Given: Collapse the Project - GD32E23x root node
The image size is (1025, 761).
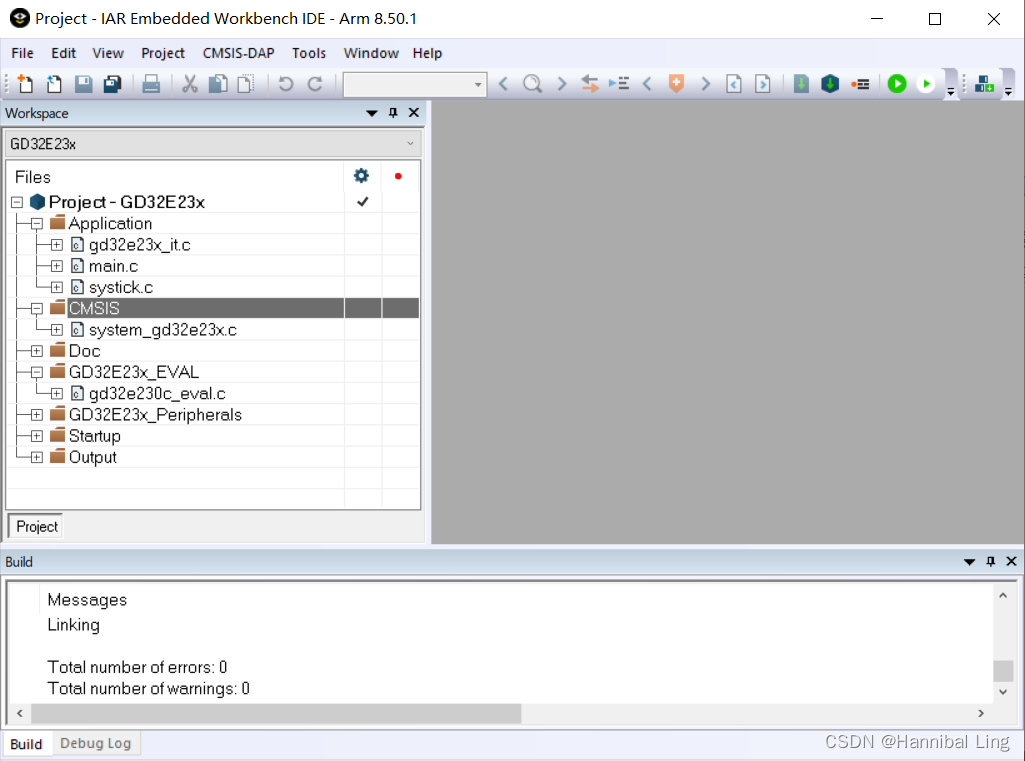Looking at the screenshot, I should tap(17, 202).
